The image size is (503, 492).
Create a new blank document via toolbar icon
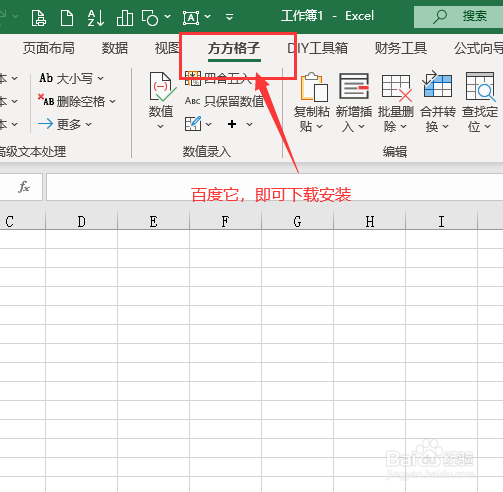point(67,17)
